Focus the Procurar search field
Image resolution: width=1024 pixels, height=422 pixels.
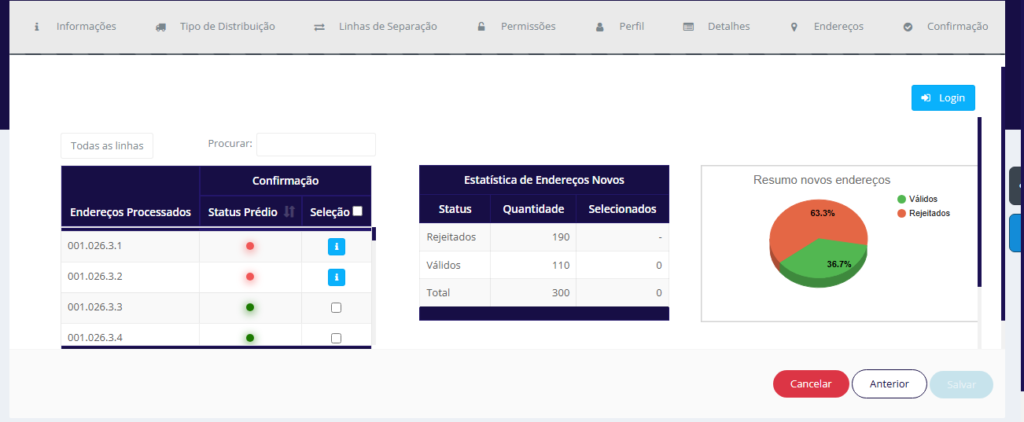pos(315,145)
